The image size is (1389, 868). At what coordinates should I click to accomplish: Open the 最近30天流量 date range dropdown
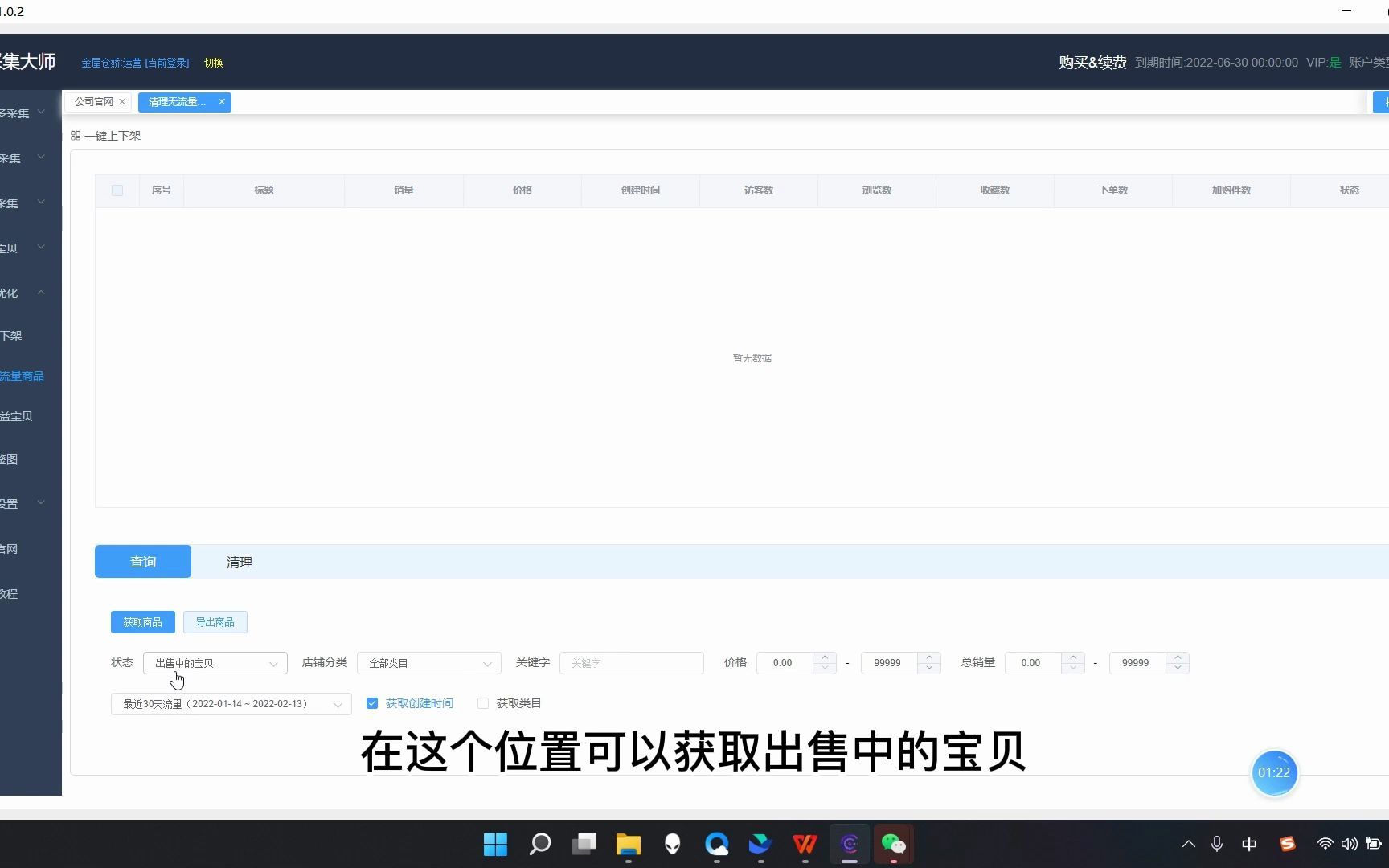click(231, 704)
